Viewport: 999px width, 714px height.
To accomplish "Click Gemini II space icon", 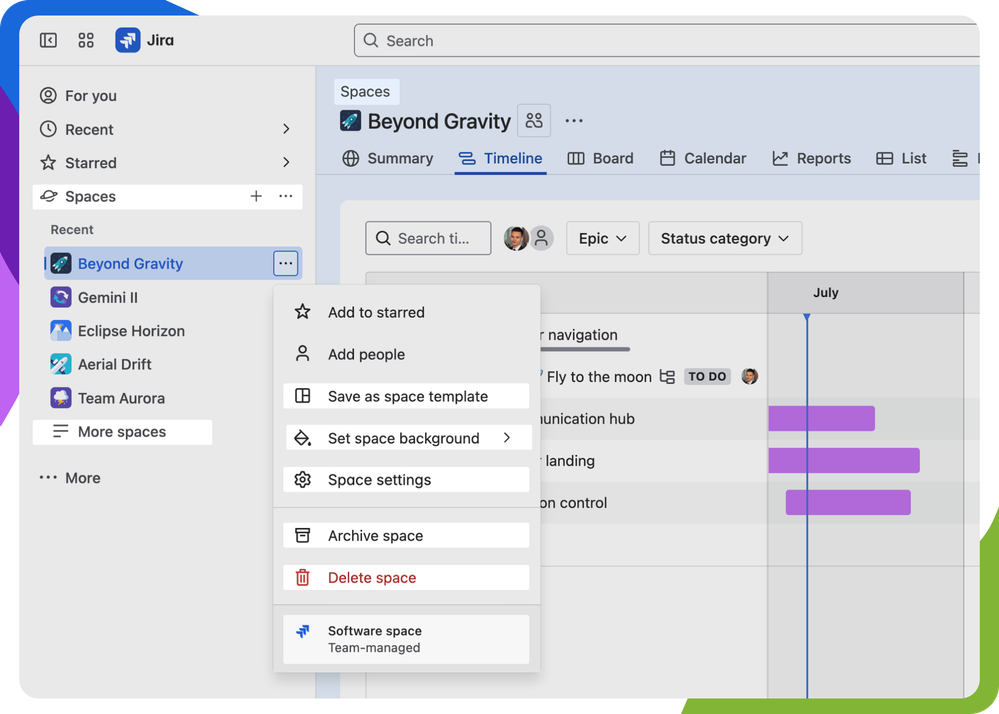I will (61, 297).
